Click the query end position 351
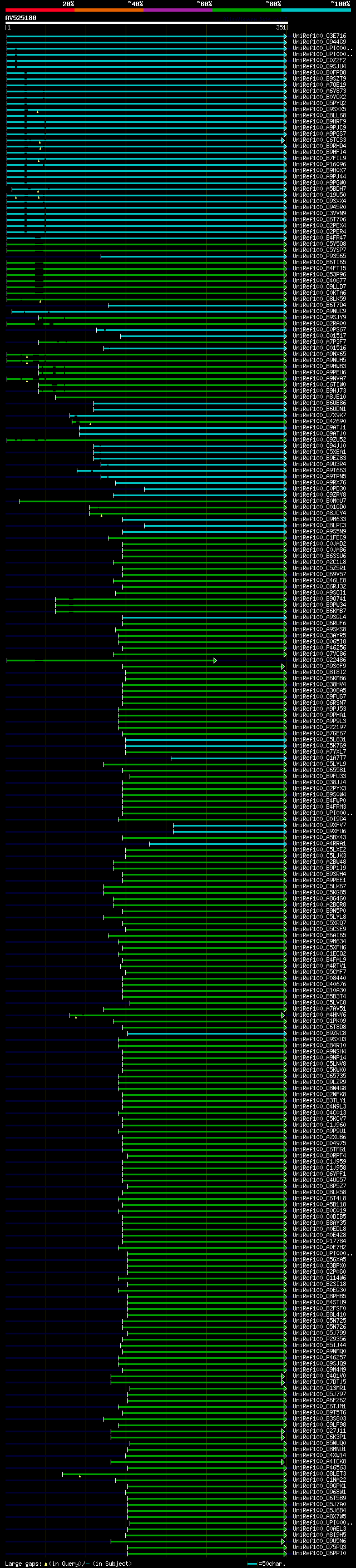Image resolution: width=356 pixels, height=1568 pixels. 280,27
